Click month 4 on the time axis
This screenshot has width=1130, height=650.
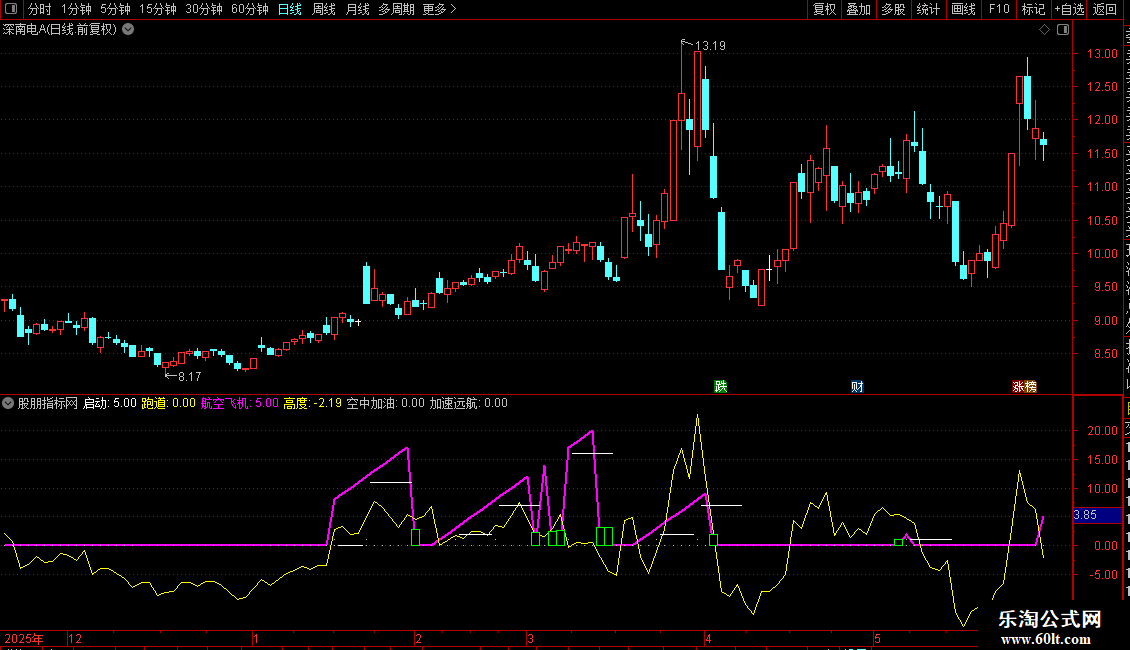[708, 639]
